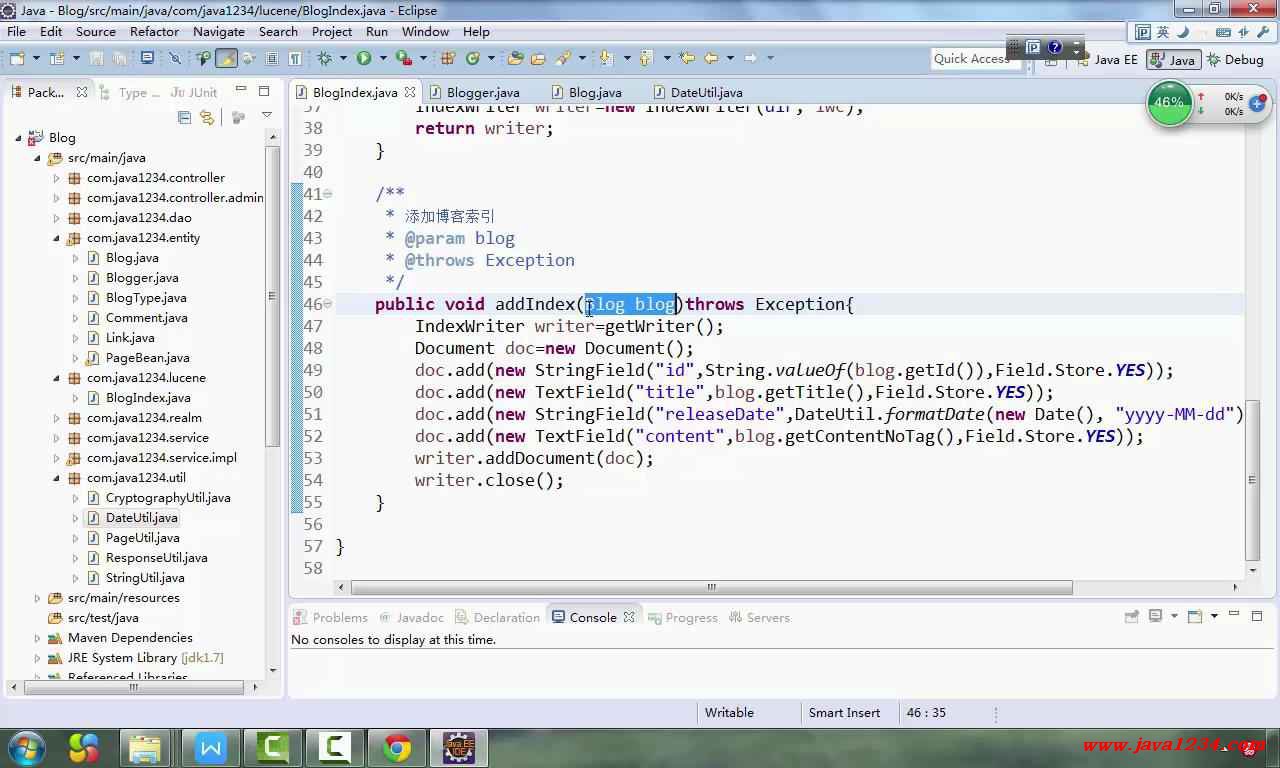
Task: Click the Save All toolbar icon
Action: 118,59
